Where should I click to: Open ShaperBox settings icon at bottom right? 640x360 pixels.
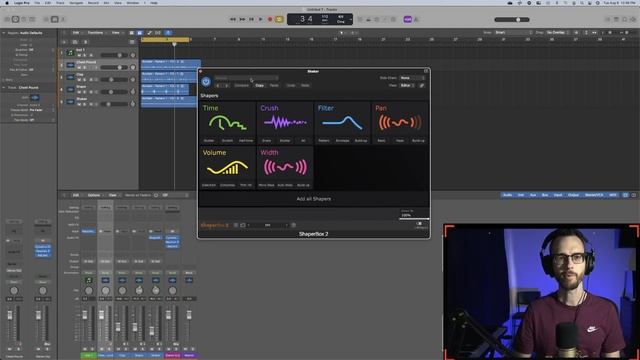coord(420,225)
